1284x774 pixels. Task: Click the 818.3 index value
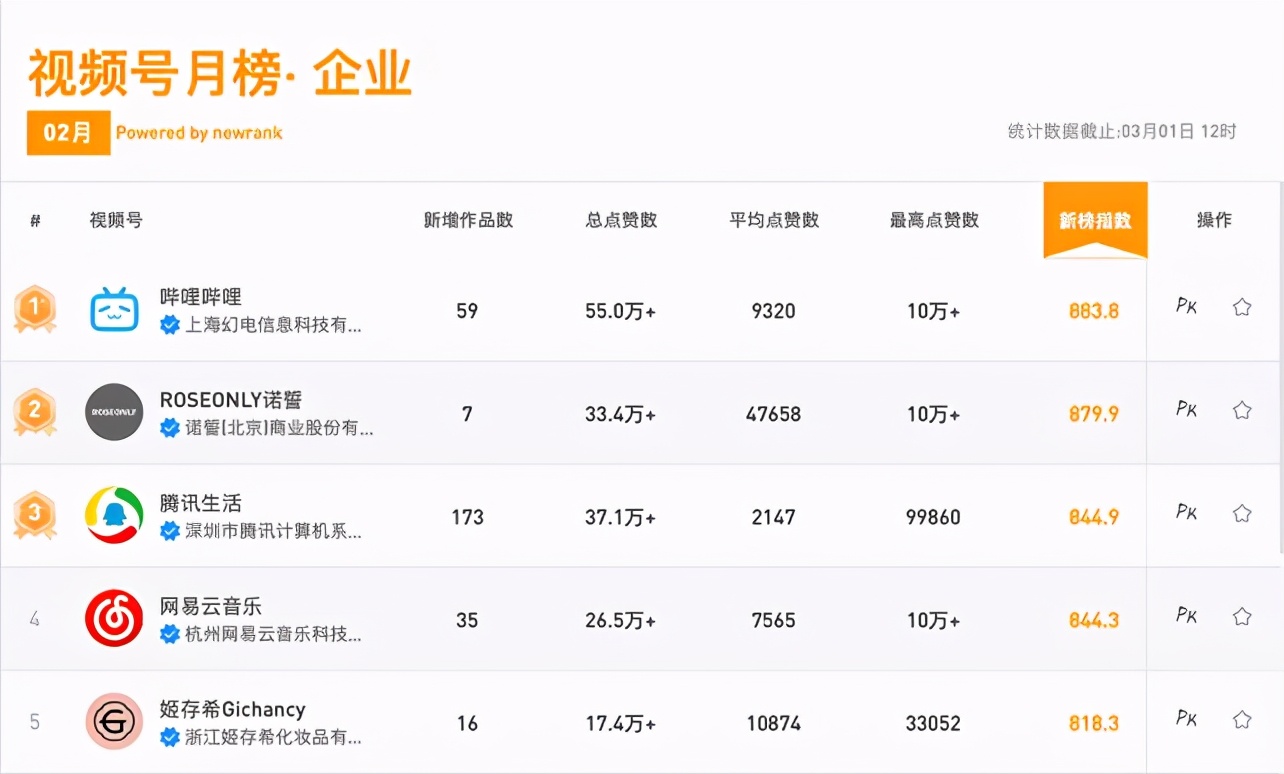pyautogui.click(x=1094, y=723)
